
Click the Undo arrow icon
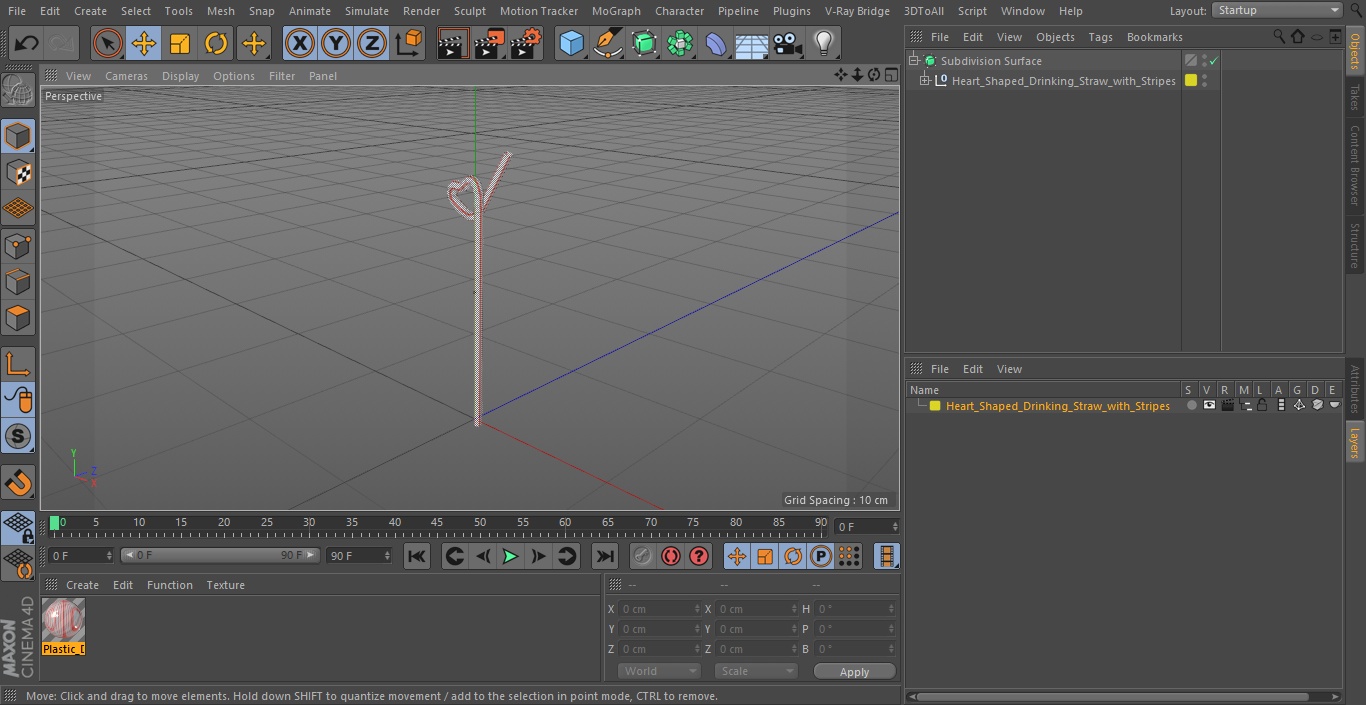pos(27,44)
